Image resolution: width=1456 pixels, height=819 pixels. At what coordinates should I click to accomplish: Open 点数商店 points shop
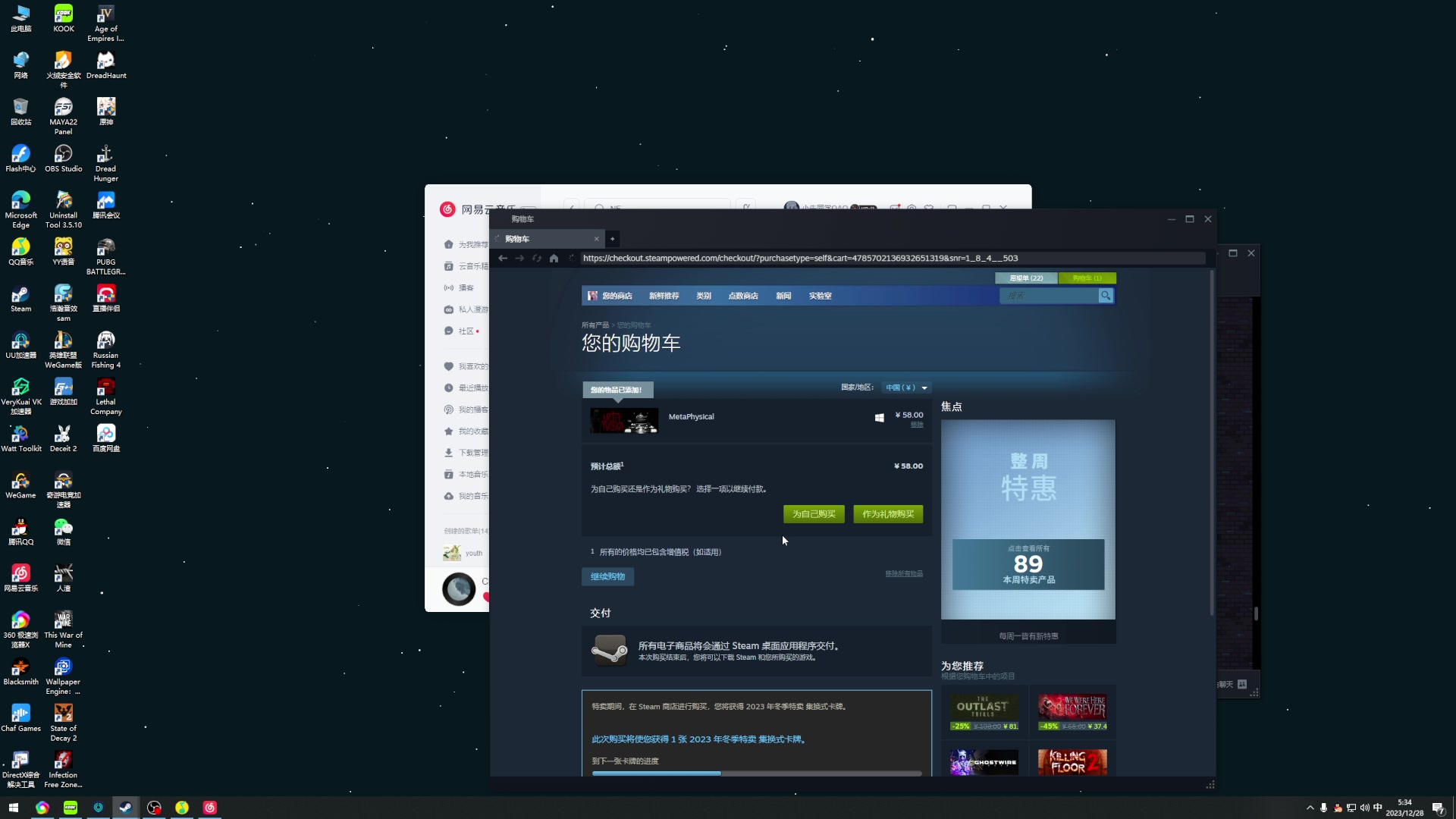(743, 296)
